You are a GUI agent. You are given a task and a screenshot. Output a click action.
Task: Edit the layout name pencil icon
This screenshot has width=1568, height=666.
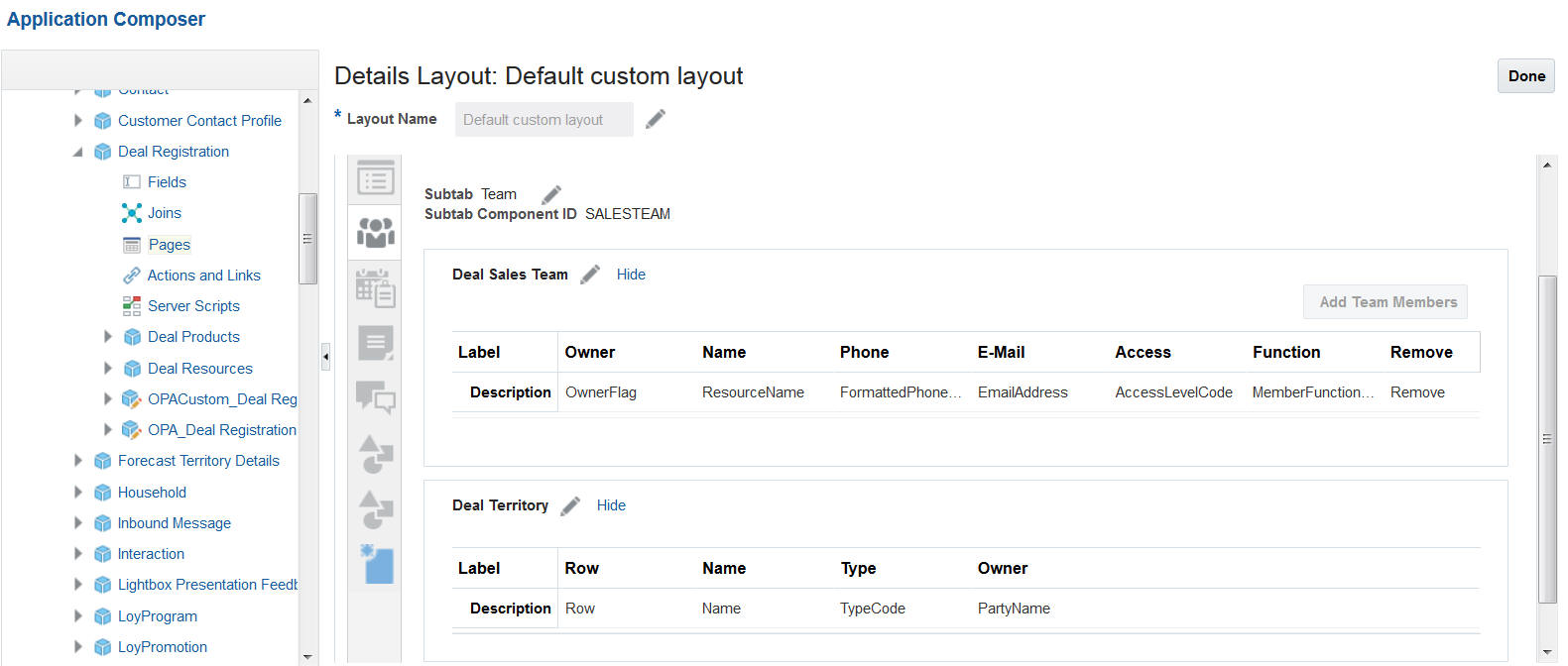[656, 120]
